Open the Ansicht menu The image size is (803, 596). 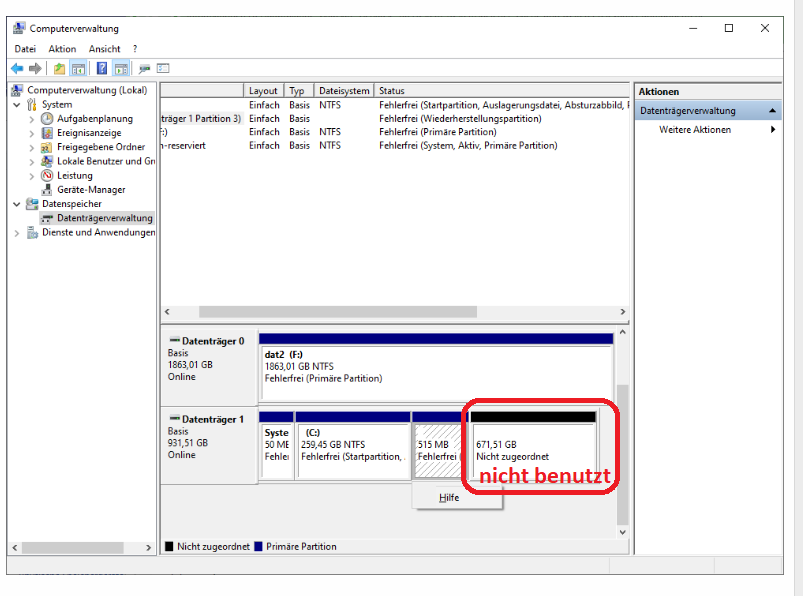tap(104, 49)
